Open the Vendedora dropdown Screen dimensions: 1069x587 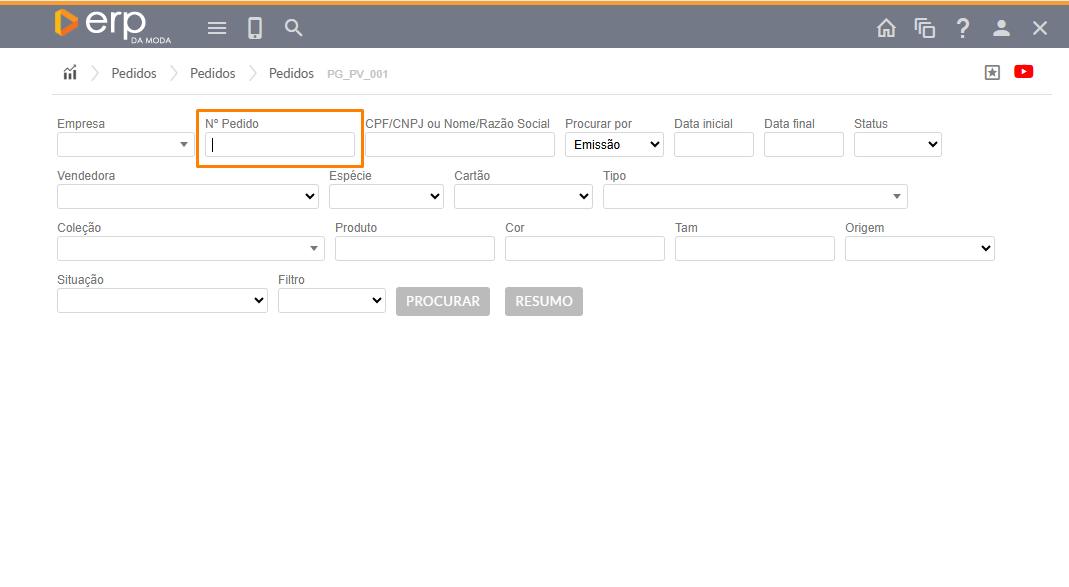(x=187, y=197)
